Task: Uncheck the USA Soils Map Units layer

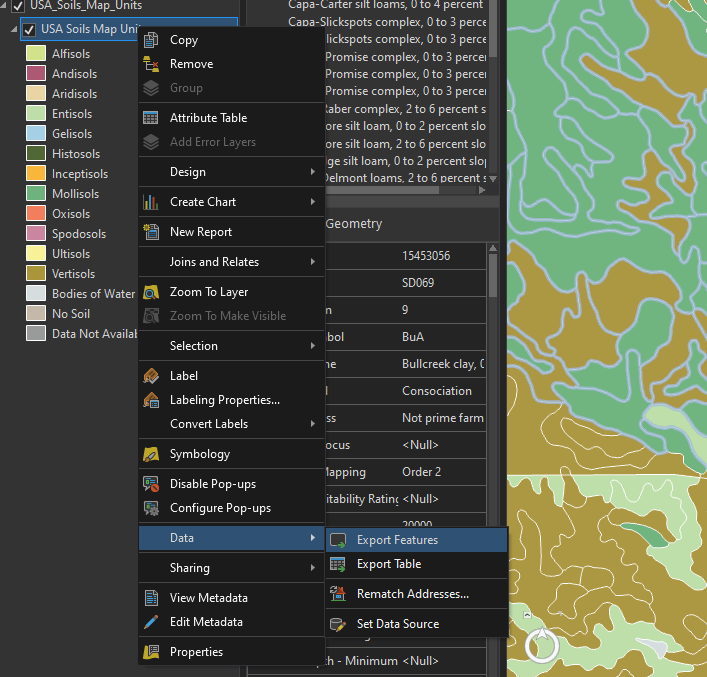Action: click(29, 29)
